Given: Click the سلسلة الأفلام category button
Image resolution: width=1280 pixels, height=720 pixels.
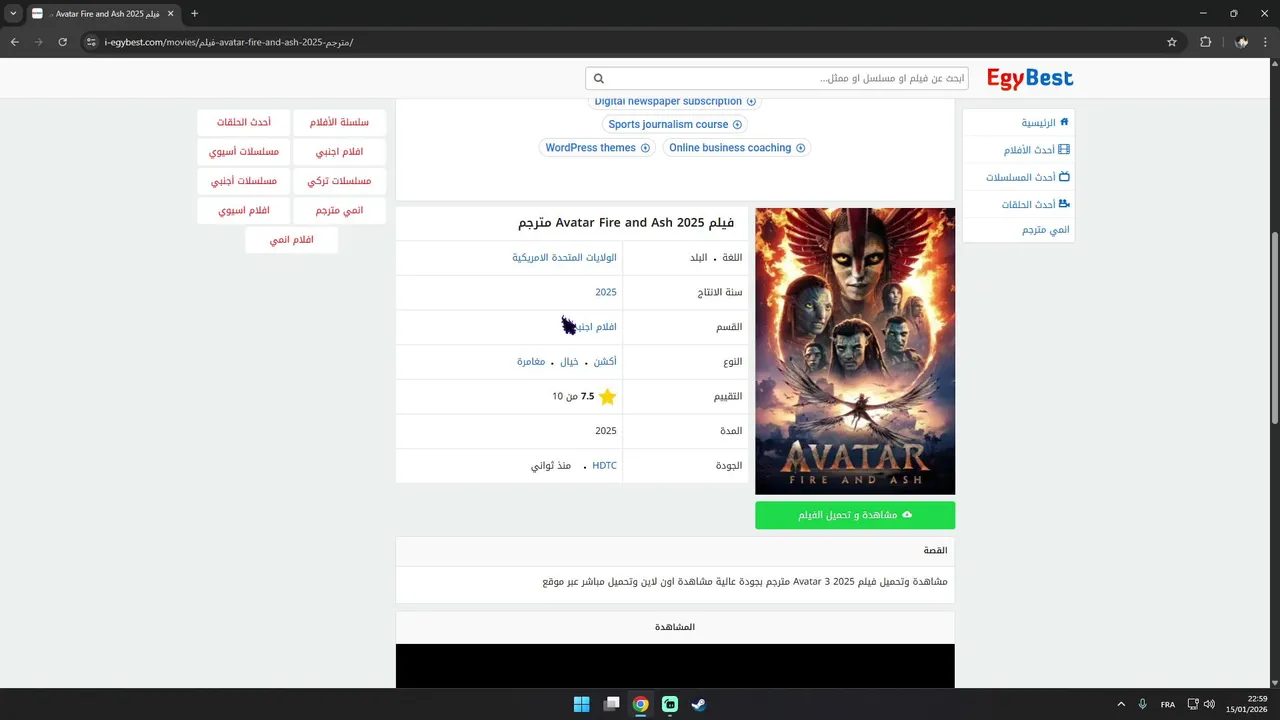Looking at the screenshot, I should coord(340,123).
